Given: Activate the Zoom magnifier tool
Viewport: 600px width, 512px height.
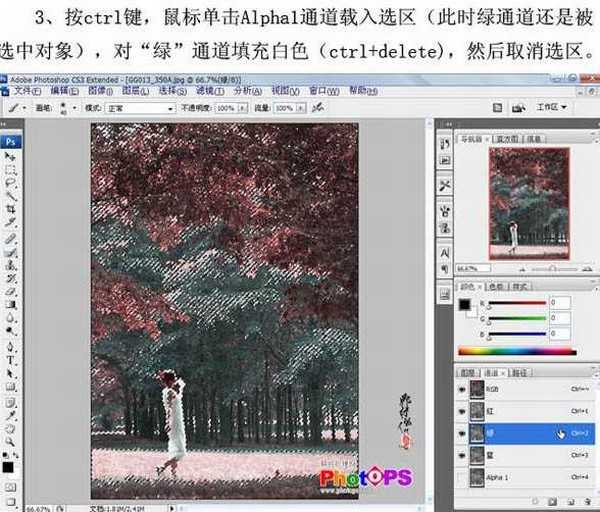Looking at the screenshot, I should [10, 441].
